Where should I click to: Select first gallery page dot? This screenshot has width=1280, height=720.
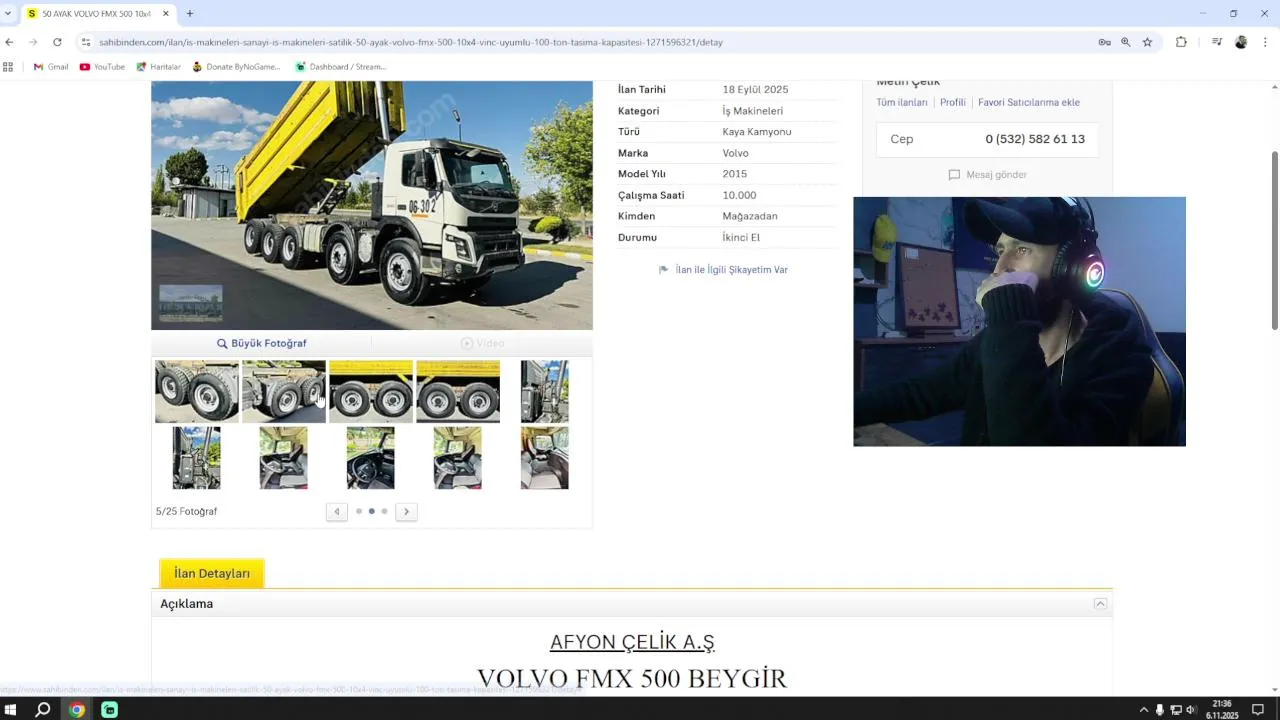tap(359, 511)
